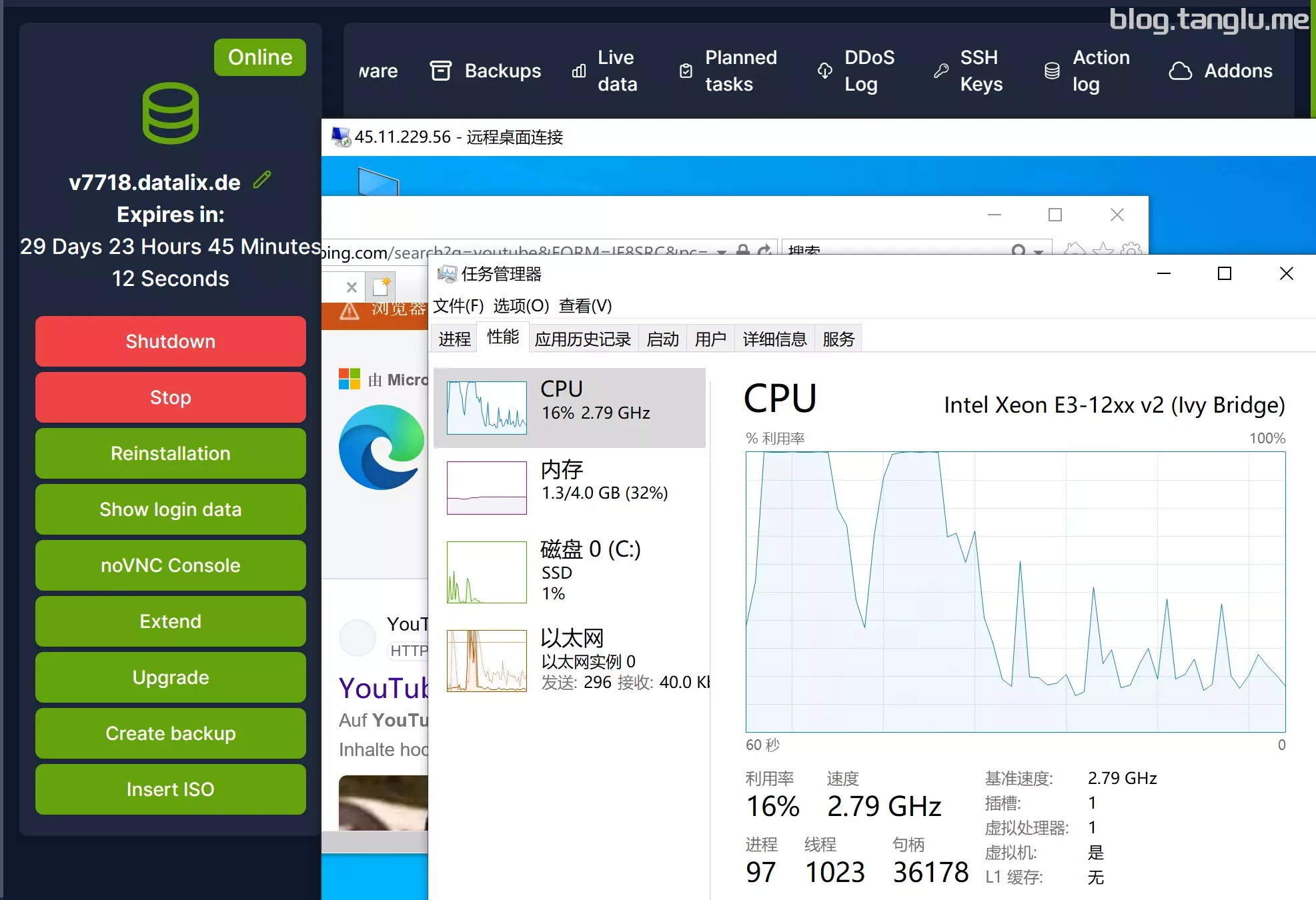Open the noVNC Console

click(170, 565)
